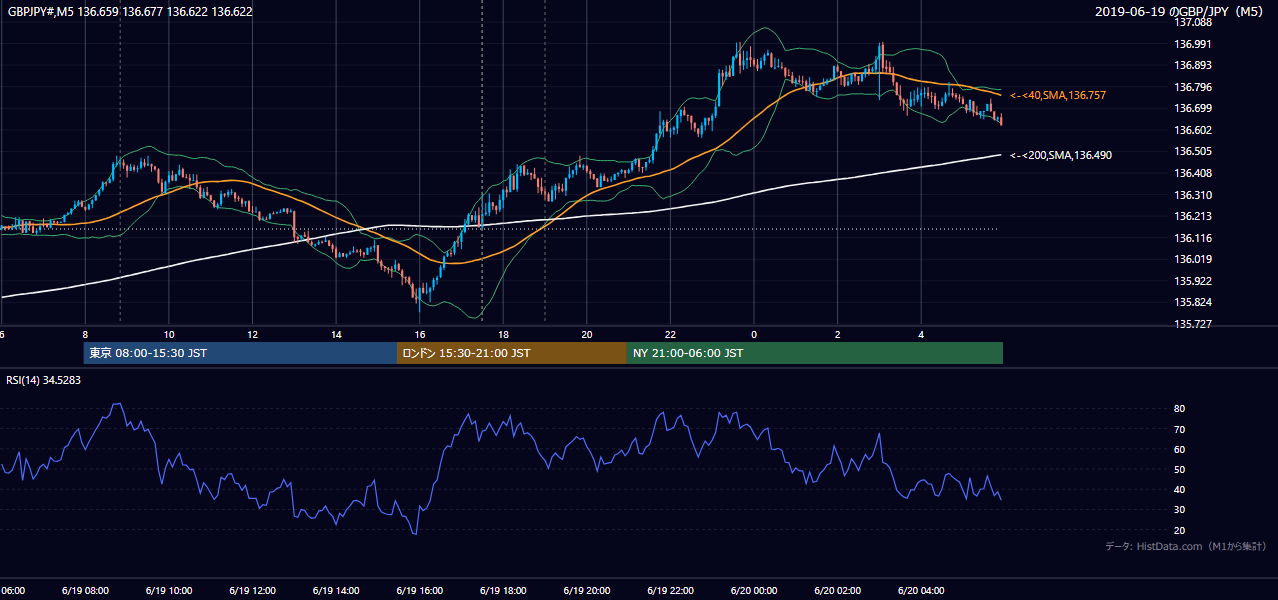The height and width of the screenshot is (600, 1278).
Task: Click price axis value 137.088
Action: pyautogui.click(x=1193, y=22)
